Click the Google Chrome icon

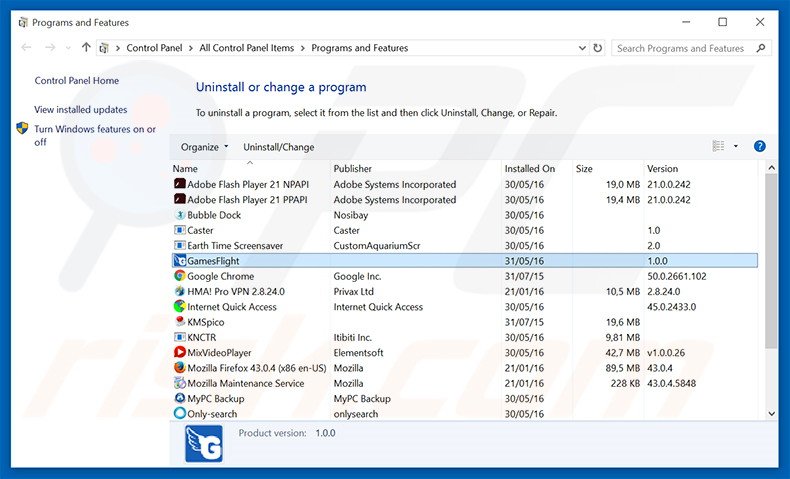coord(179,276)
